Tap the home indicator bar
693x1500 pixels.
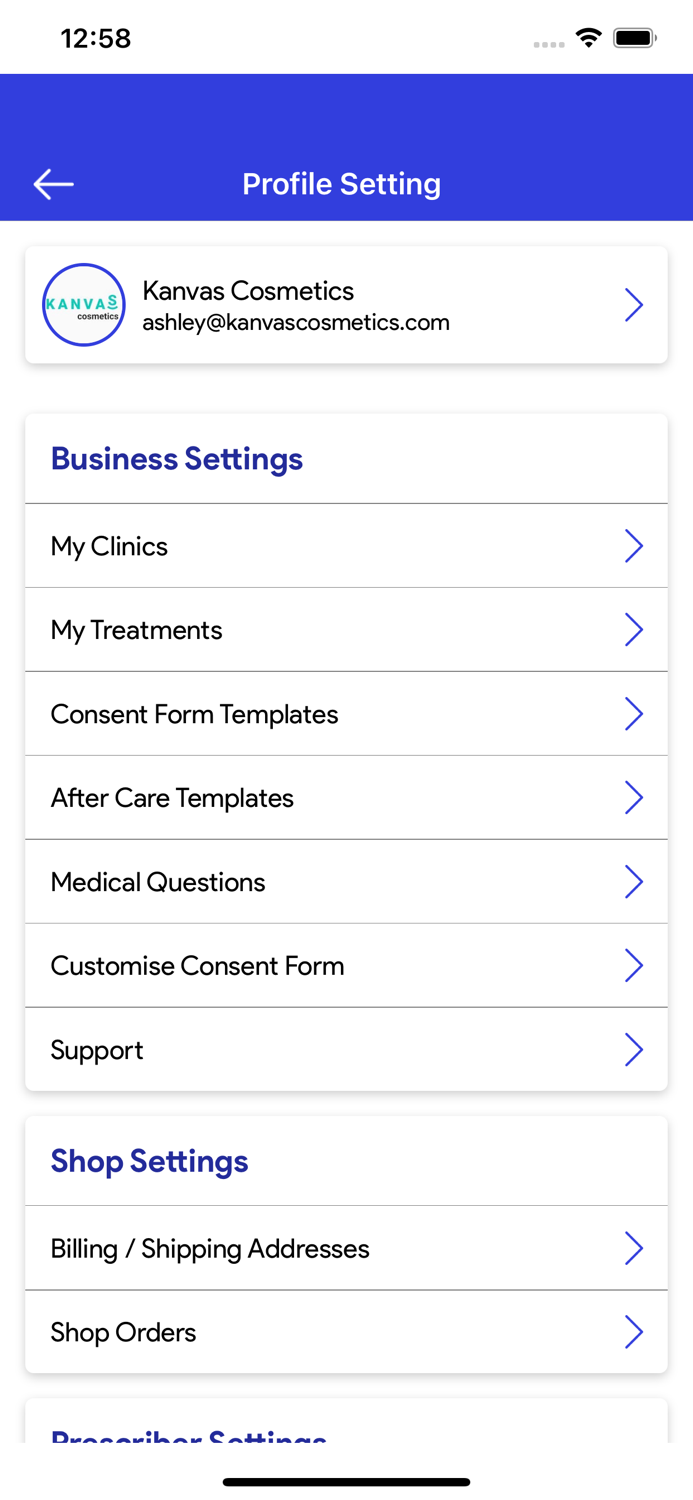pos(346,1482)
